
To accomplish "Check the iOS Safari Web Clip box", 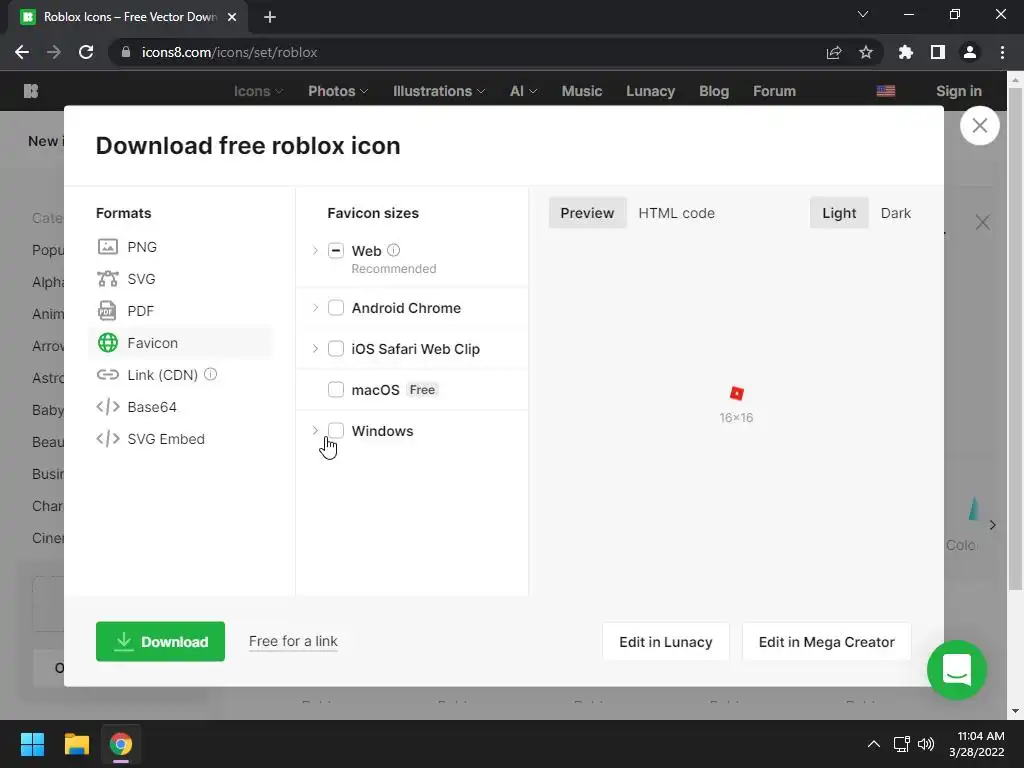I will click(336, 349).
